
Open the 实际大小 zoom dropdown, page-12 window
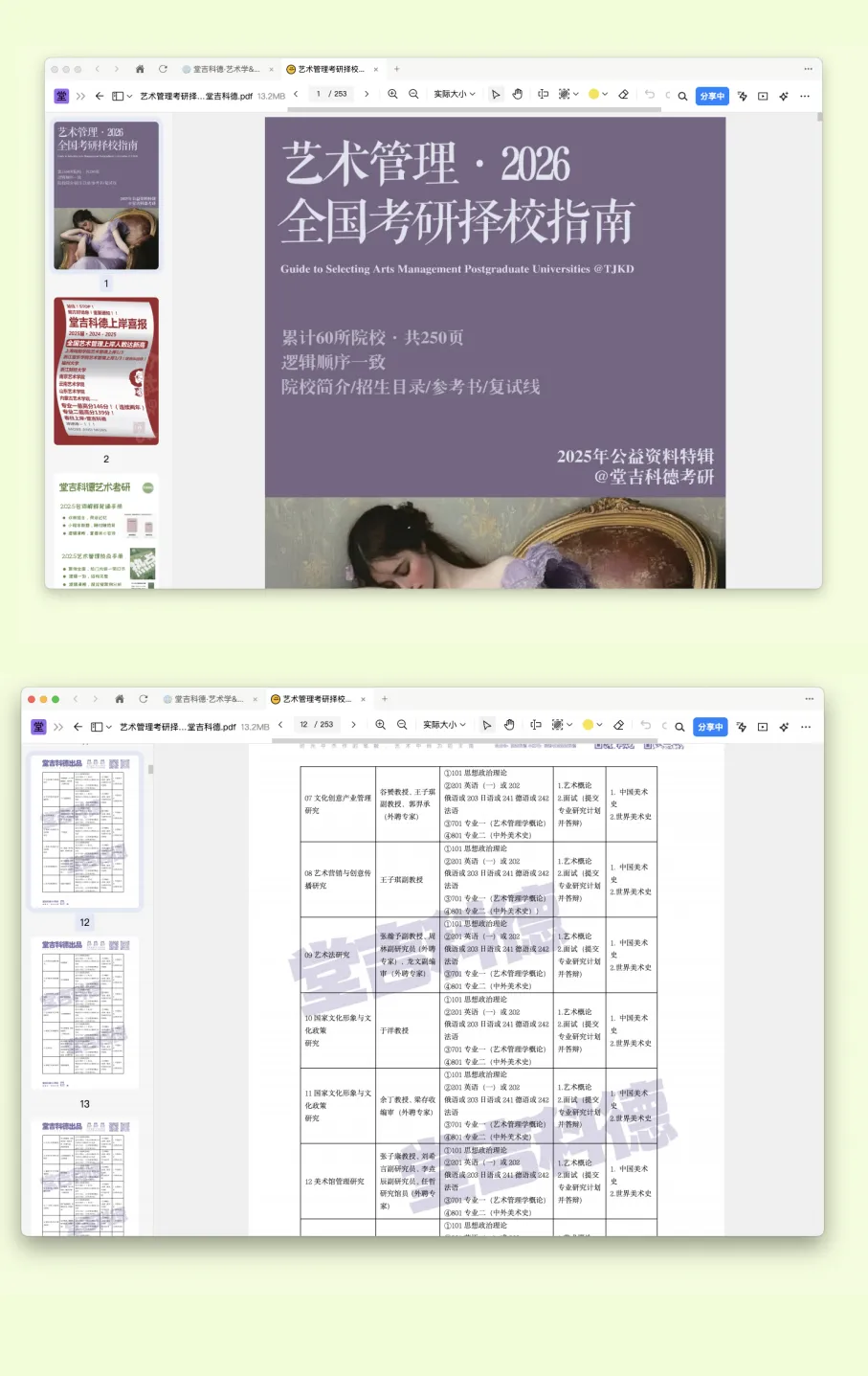point(444,725)
